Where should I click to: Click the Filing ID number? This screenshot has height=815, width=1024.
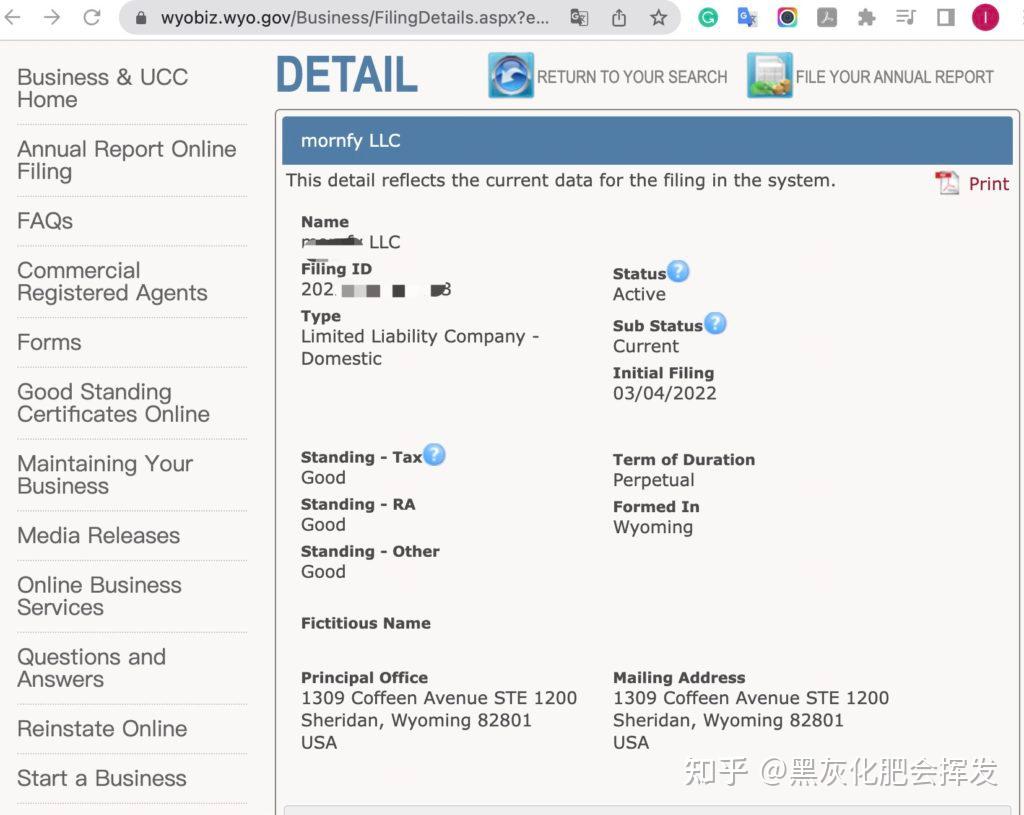[x=376, y=289]
